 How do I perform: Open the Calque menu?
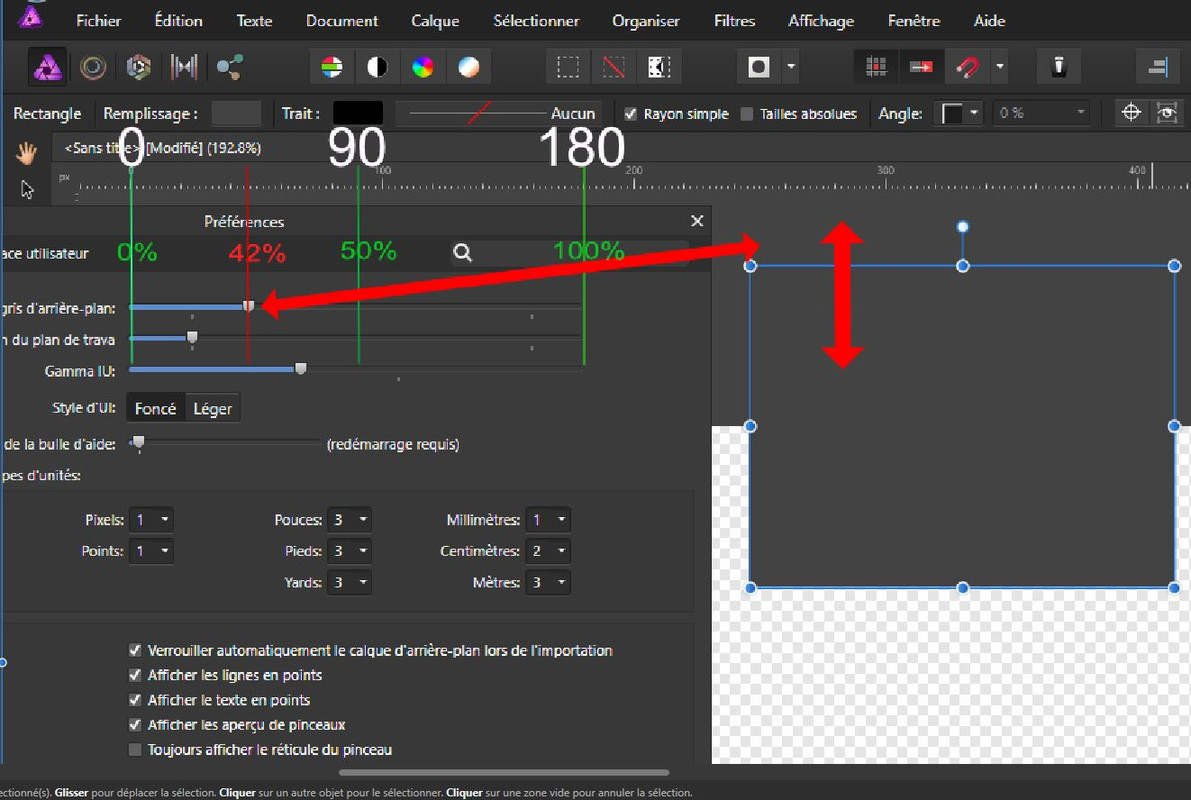click(435, 21)
